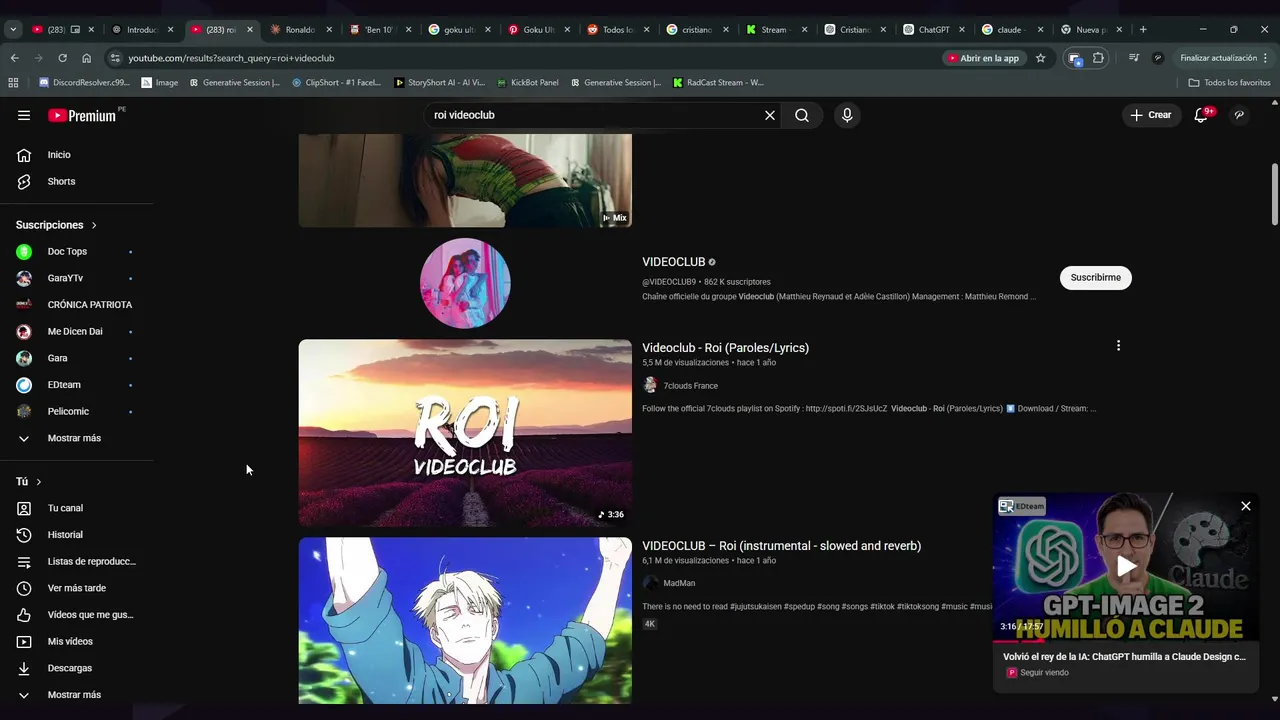
Task: Click the Suscribirme button for VIDEOCLUB
Action: tap(1095, 277)
